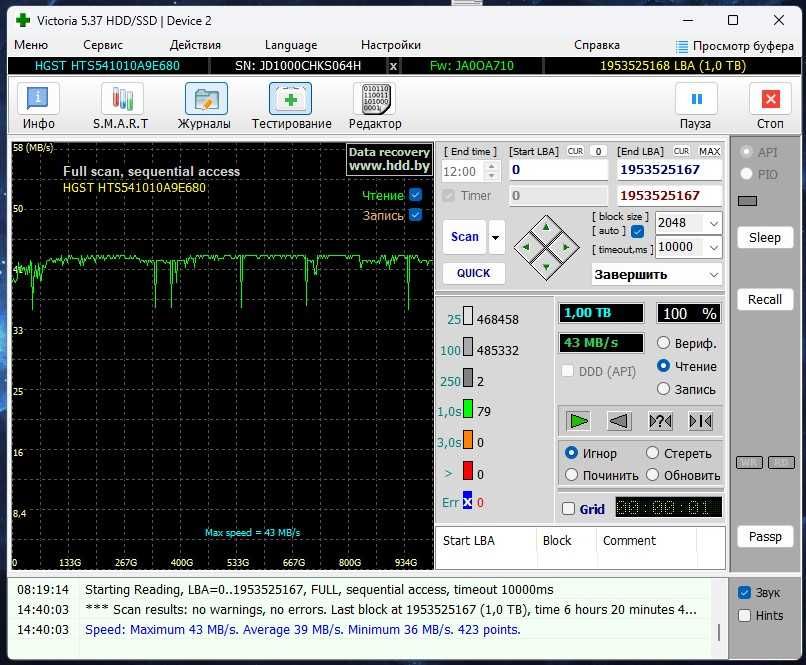Image resolution: width=806 pixels, height=665 pixels.
Task: Click the green 1,0s block swatch
Action: (x=468, y=409)
